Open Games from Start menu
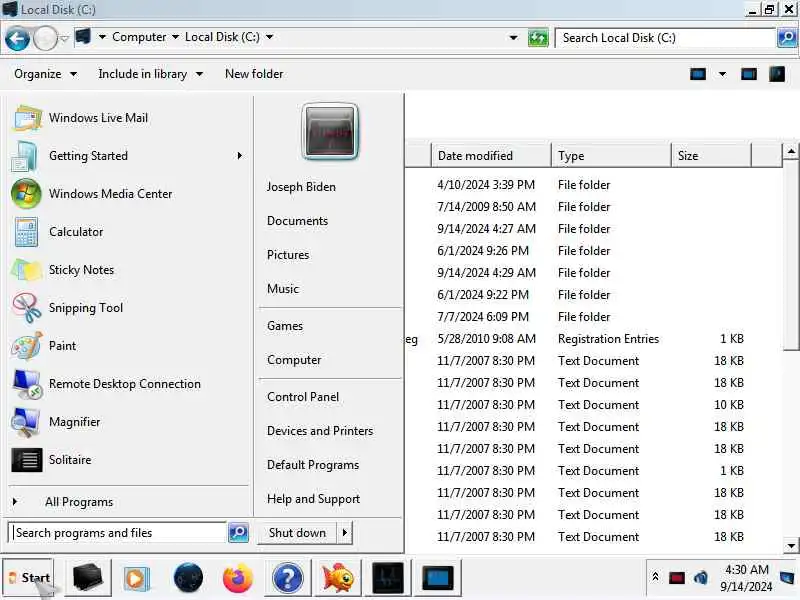800x600 pixels. [285, 326]
